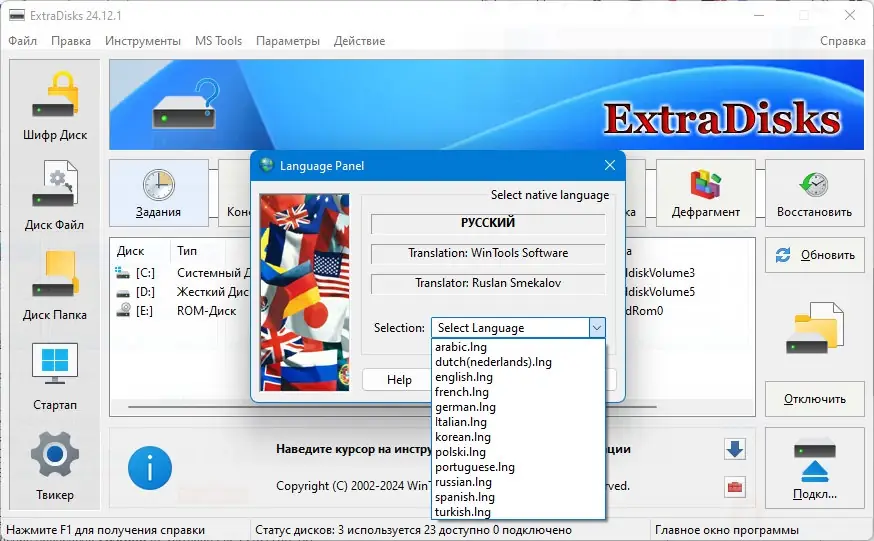Image resolution: width=874 pixels, height=541 pixels.
Task: Click the blue down arrow icon
Action: coord(735,449)
